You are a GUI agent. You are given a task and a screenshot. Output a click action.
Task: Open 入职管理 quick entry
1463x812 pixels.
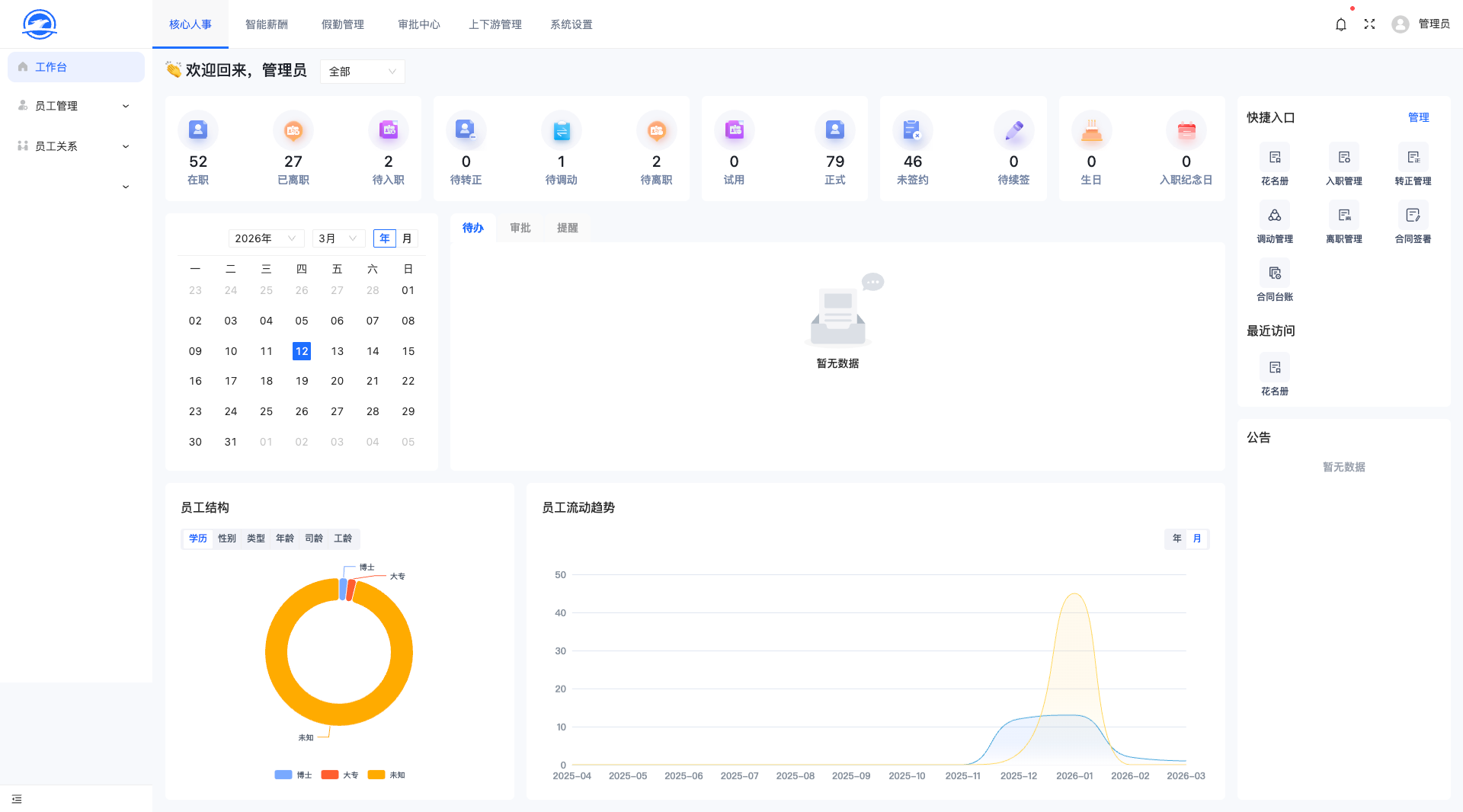[1344, 164]
